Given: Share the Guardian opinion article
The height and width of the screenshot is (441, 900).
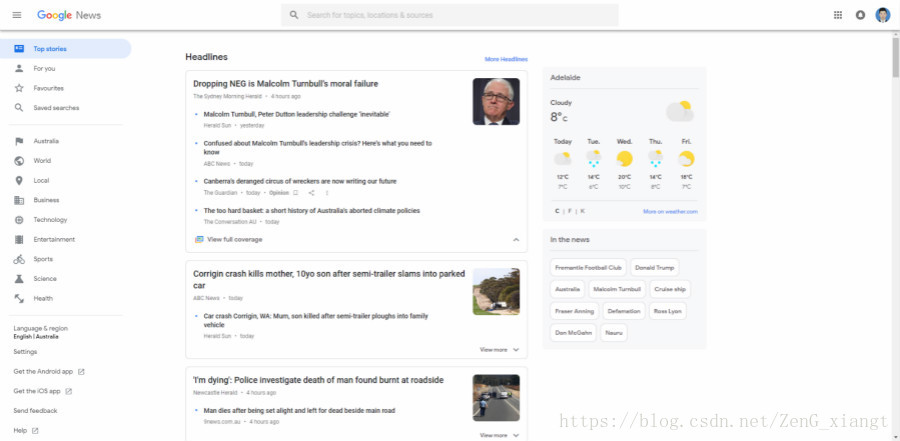Looking at the screenshot, I should pos(311,193).
